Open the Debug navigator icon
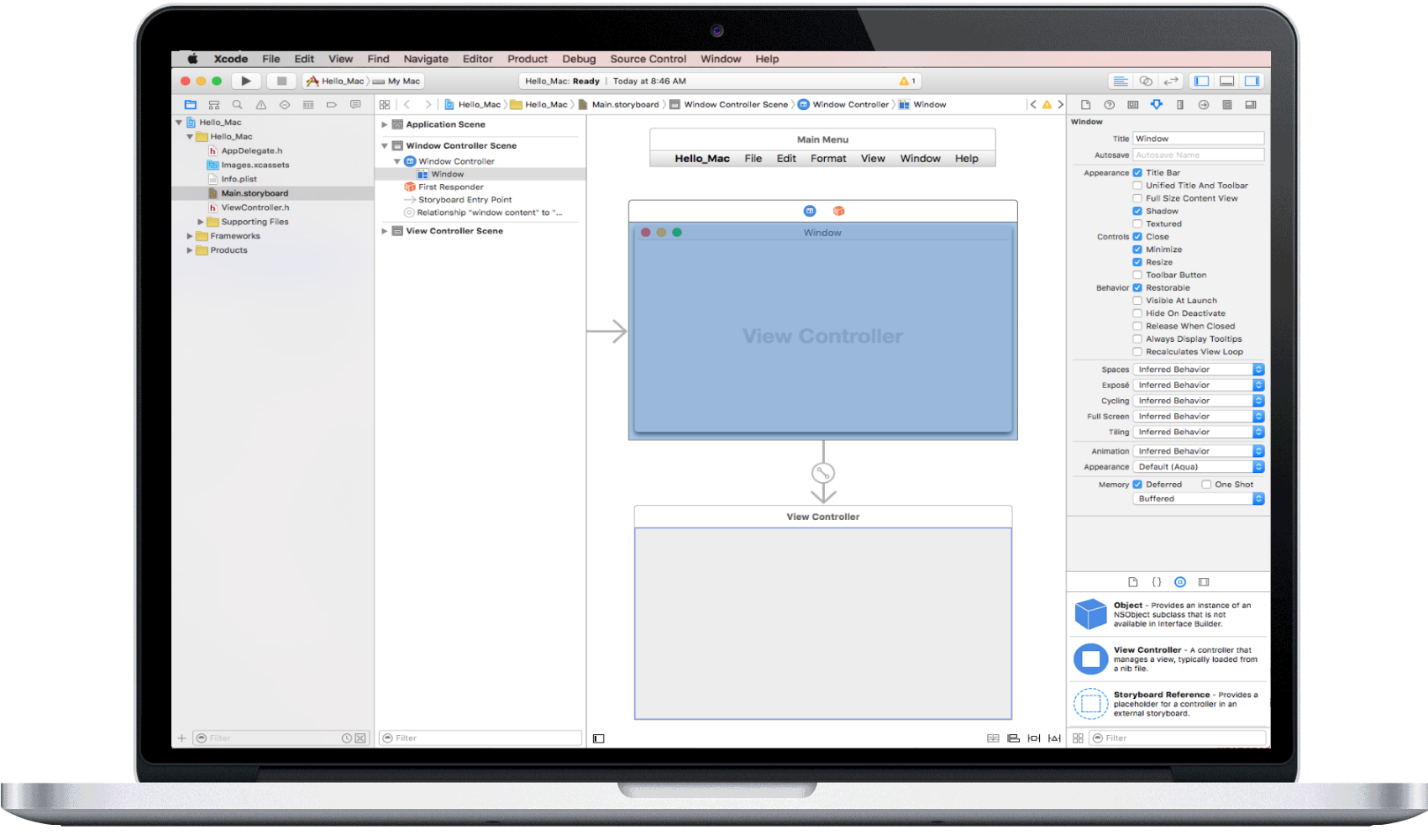The height and width of the screenshot is (840, 1428). [308, 105]
